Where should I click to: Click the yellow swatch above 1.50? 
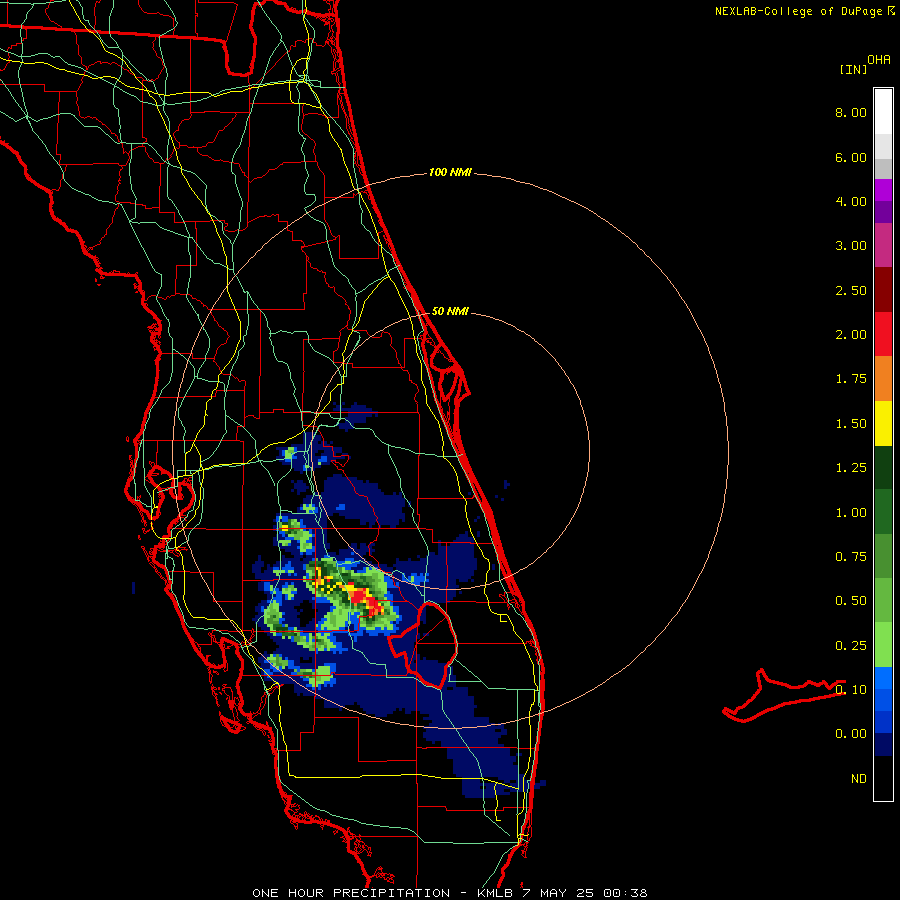click(x=883, y=423)
